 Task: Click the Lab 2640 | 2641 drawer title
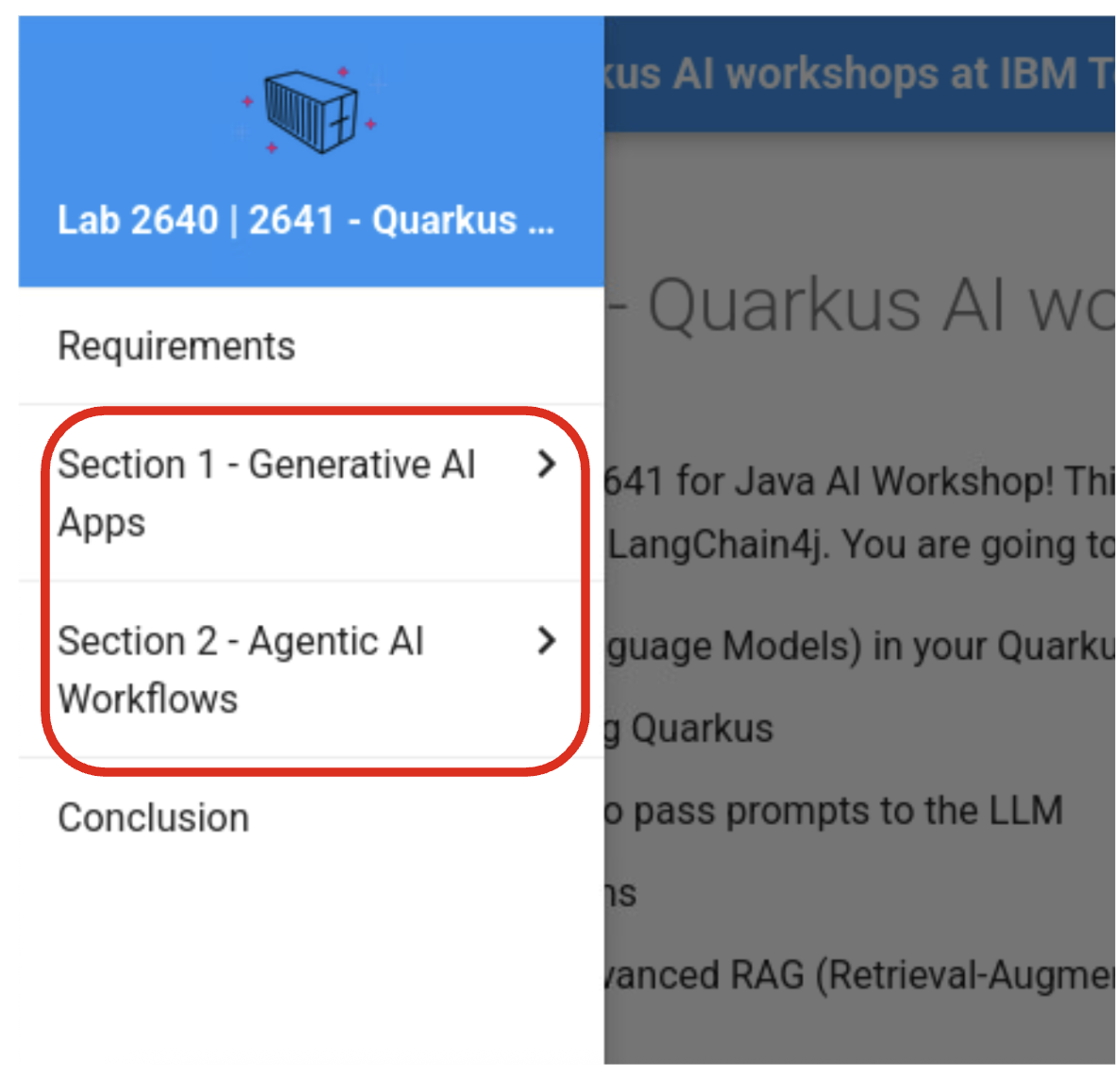coord(305,221)
